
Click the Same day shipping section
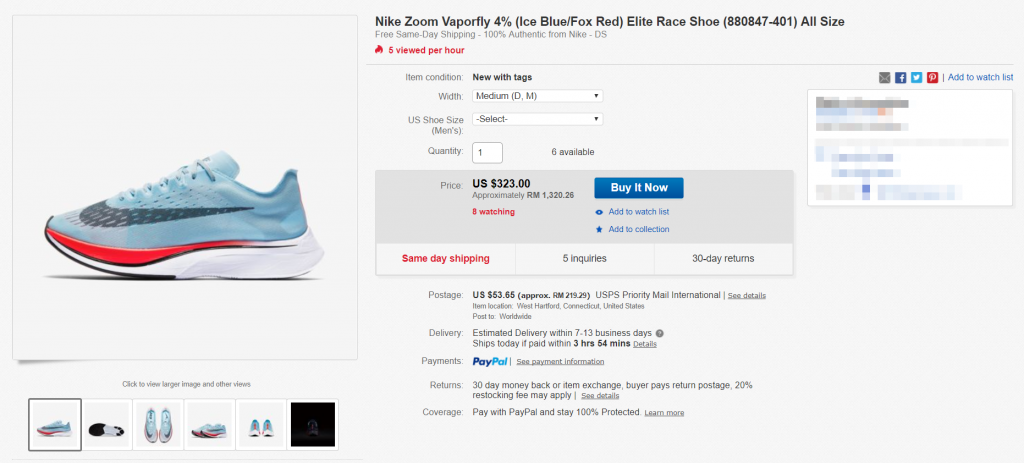[x=445, y=259]
